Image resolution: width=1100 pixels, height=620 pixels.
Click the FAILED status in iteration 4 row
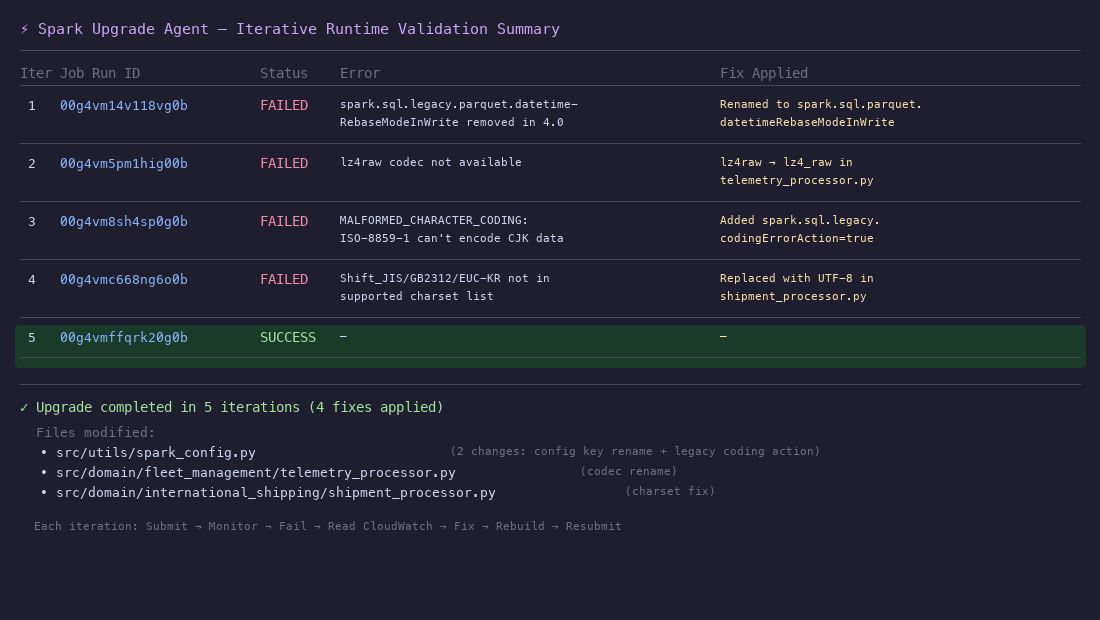point(284,280)
